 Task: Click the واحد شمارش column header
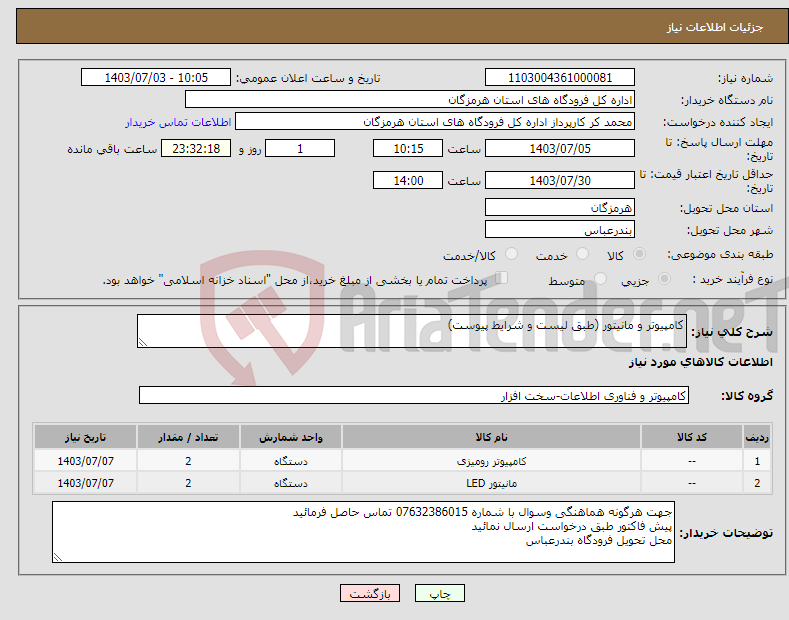point(291,437)
